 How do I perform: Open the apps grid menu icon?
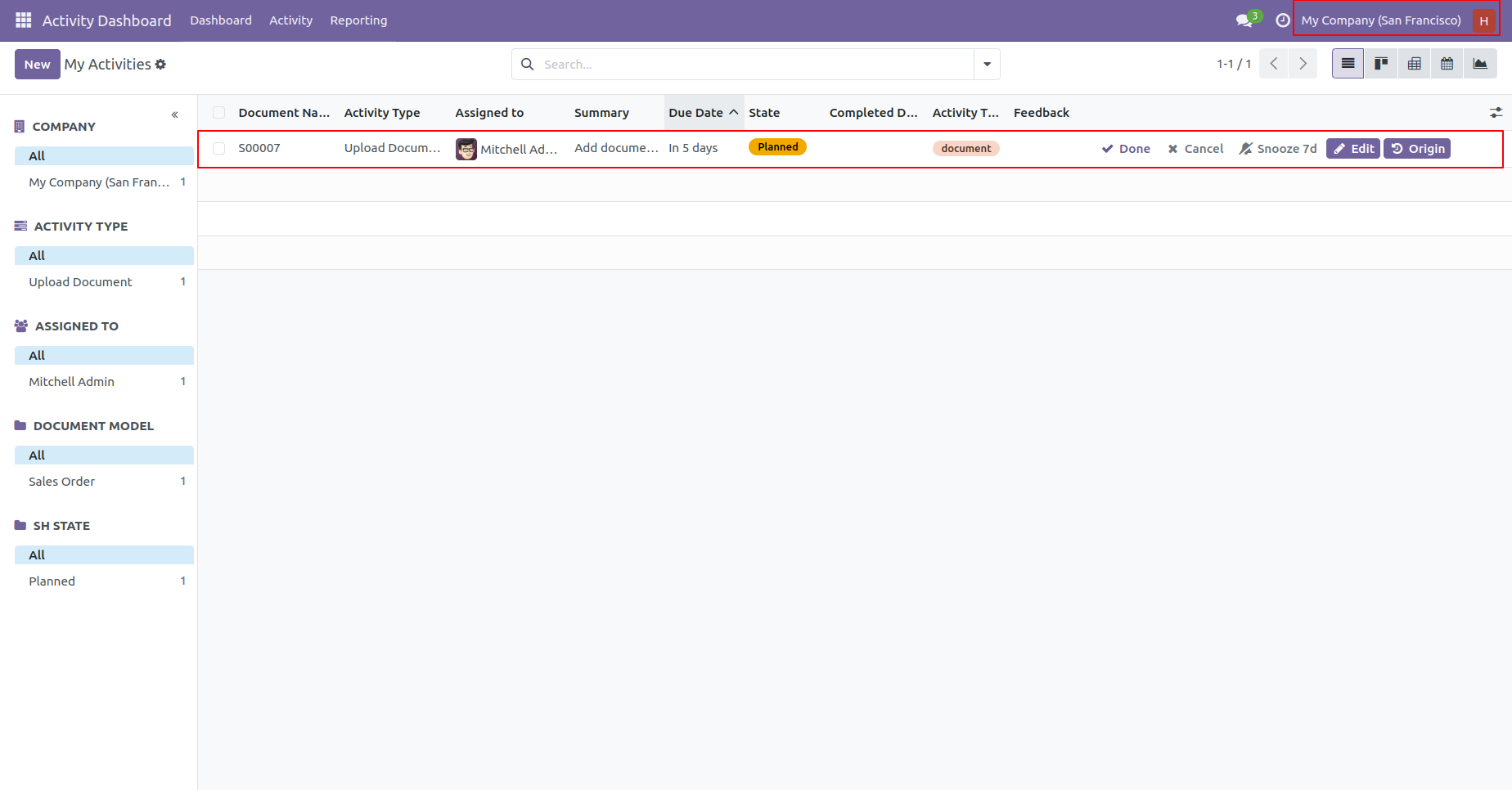(x=24, y=20)
